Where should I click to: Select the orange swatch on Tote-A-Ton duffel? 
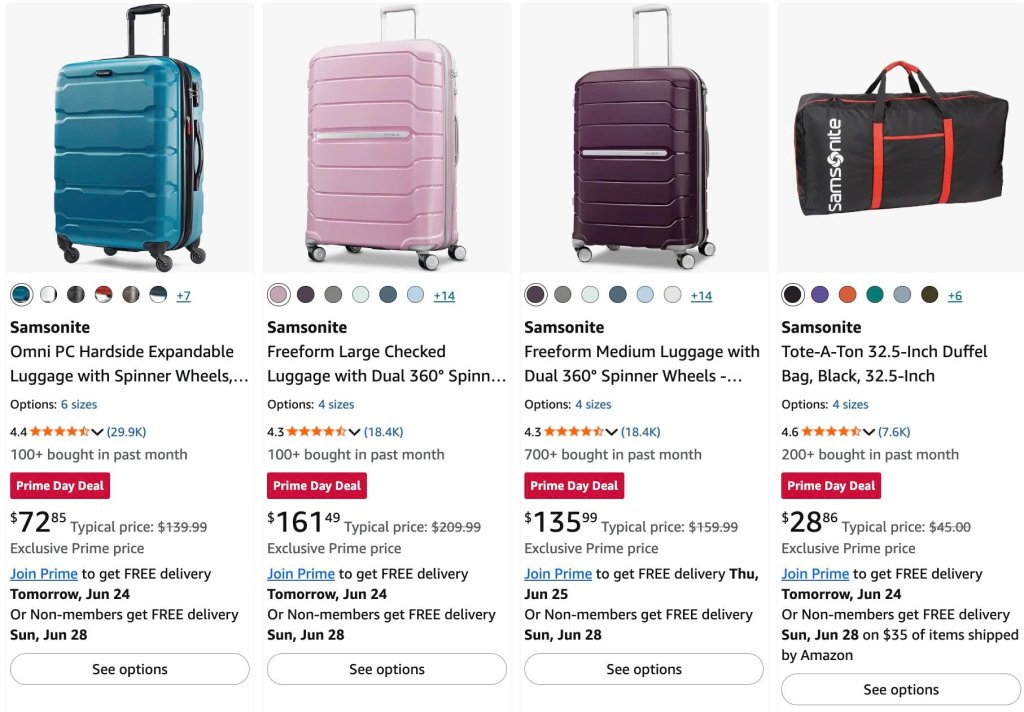[x=847, y=295]
